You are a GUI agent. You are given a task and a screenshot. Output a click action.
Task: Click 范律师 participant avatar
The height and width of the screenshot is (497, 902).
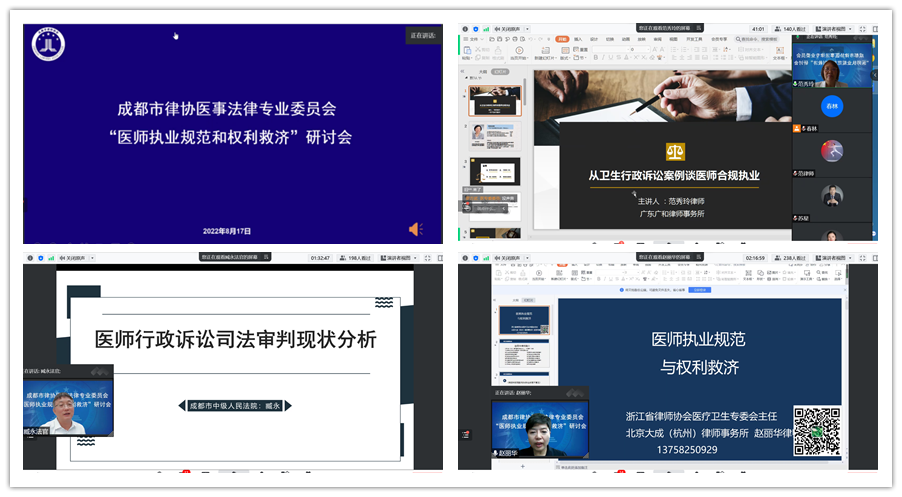pyautogui.click(x=832, y=151)
